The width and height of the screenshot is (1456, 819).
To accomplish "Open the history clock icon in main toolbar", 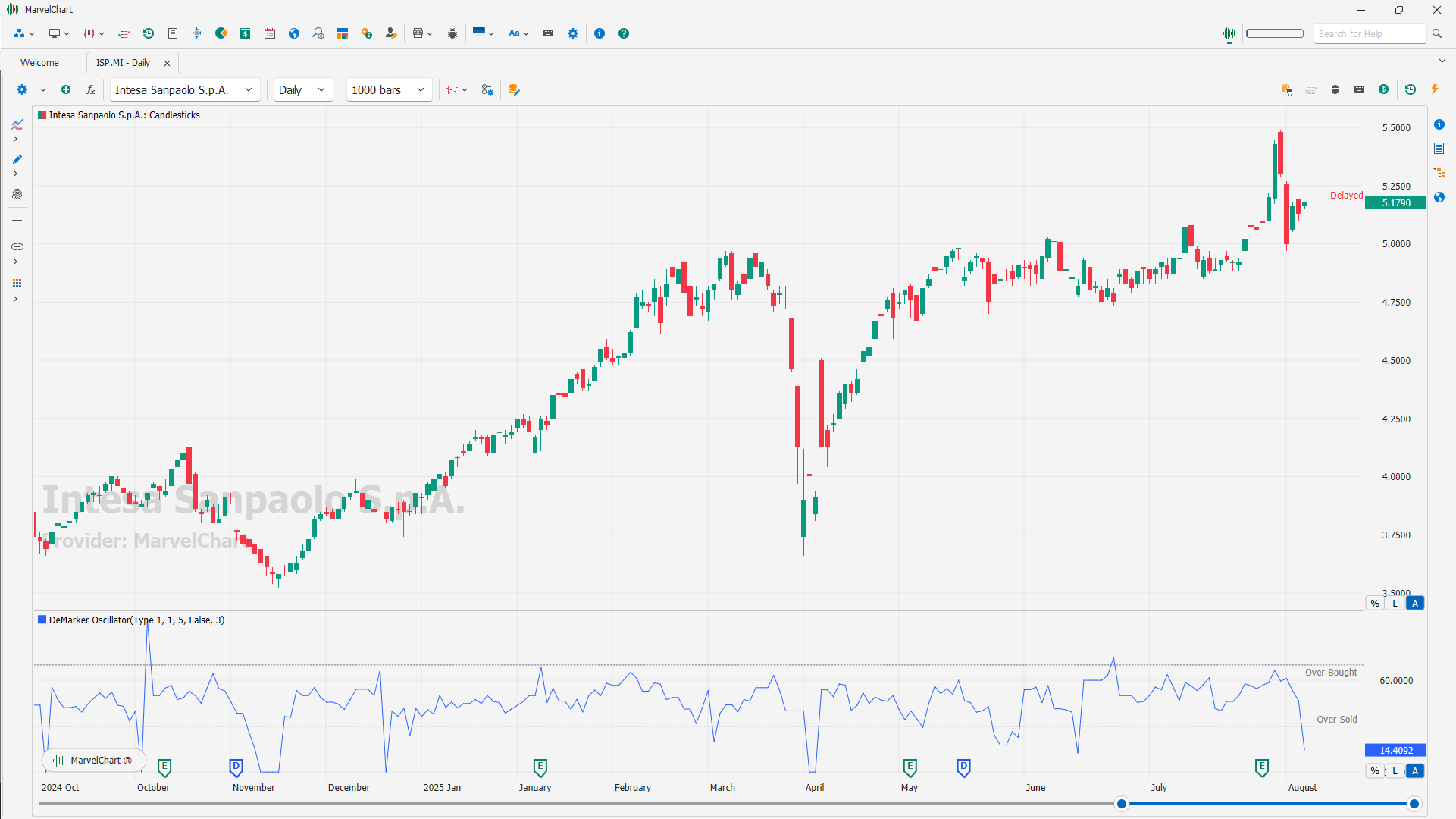I will 149,33.
